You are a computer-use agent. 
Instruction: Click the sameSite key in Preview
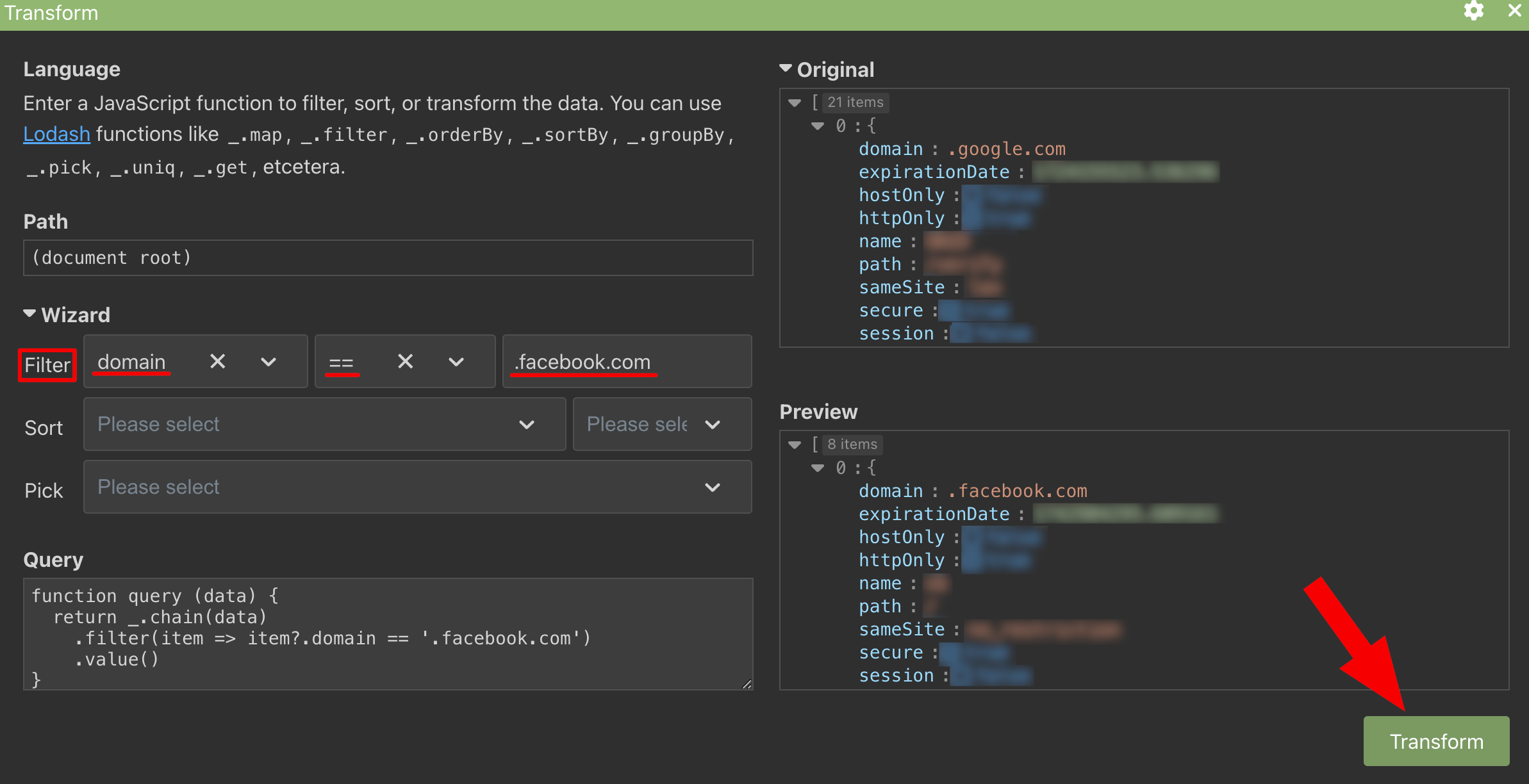tap(902, 629)
